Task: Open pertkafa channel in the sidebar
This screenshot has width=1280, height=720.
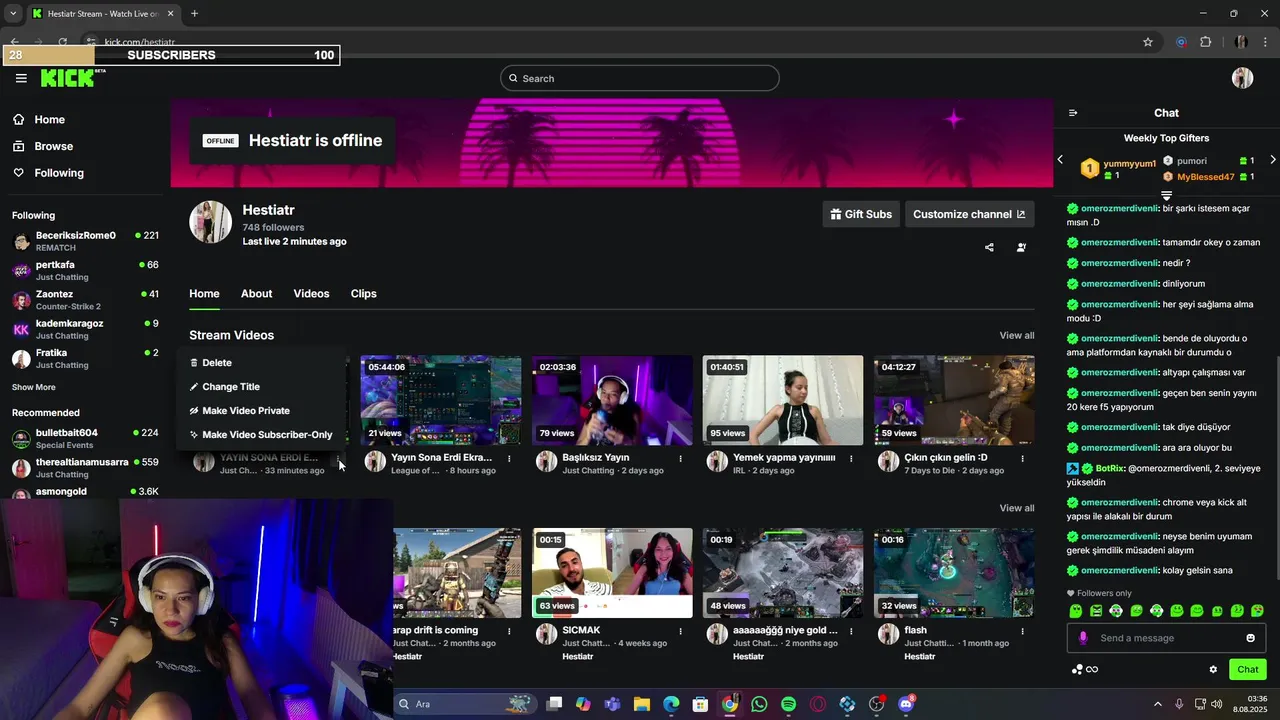Action: [x=85, y=270]
